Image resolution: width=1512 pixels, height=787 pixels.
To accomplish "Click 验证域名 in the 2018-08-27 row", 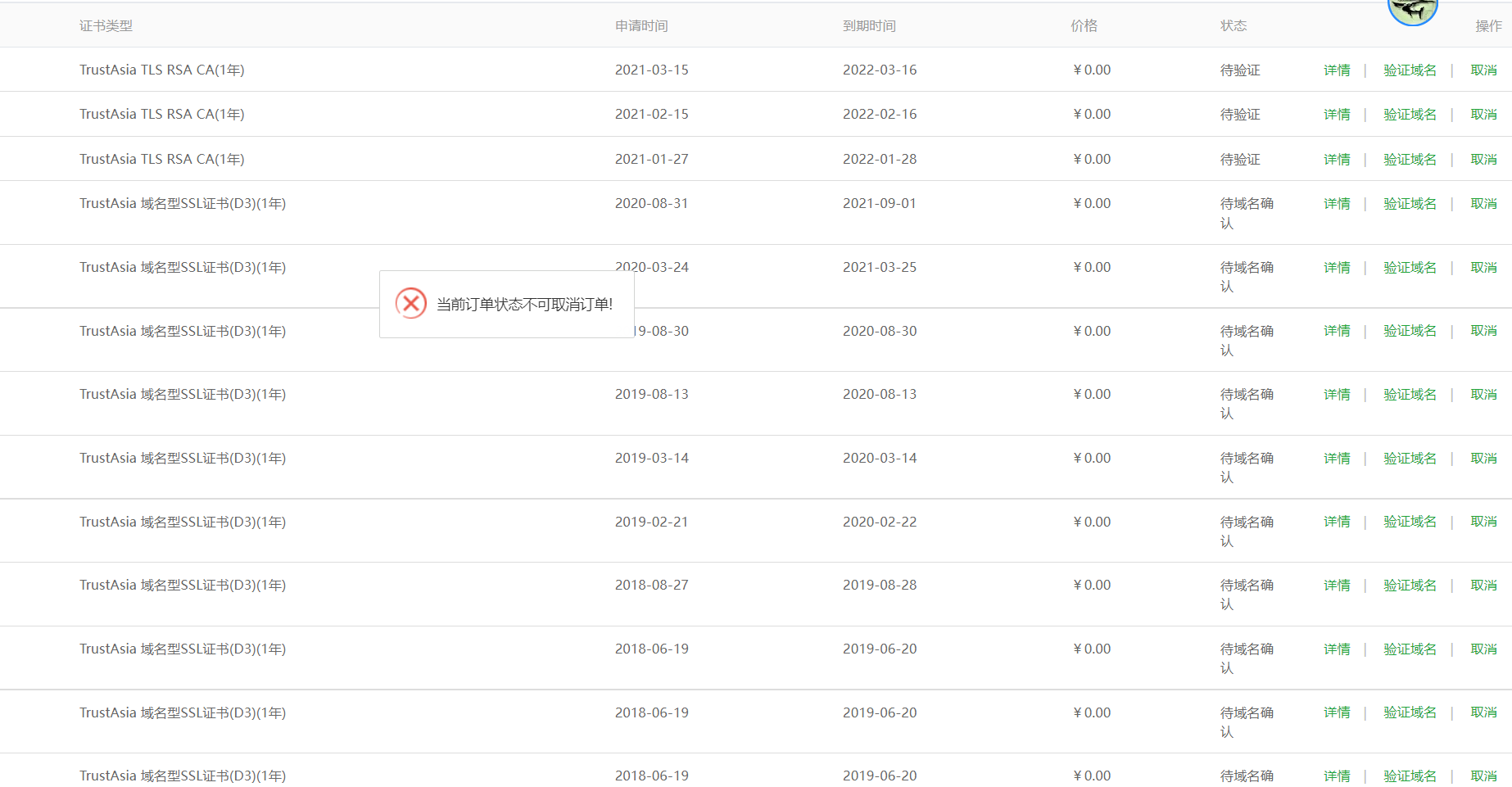I will 1410,586.
